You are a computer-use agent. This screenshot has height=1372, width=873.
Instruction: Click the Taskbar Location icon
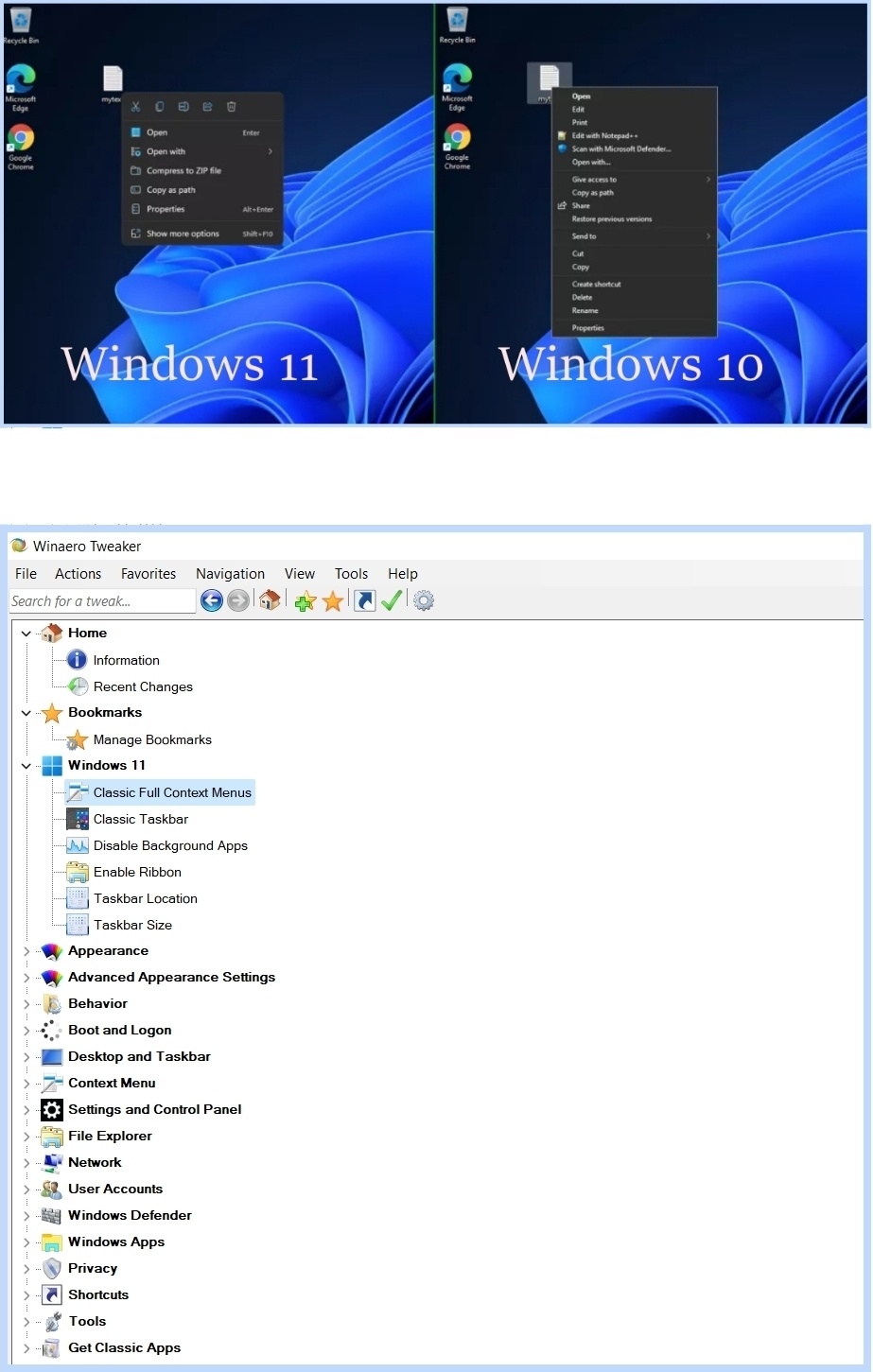pyautogui.click(x=77, y=898)
